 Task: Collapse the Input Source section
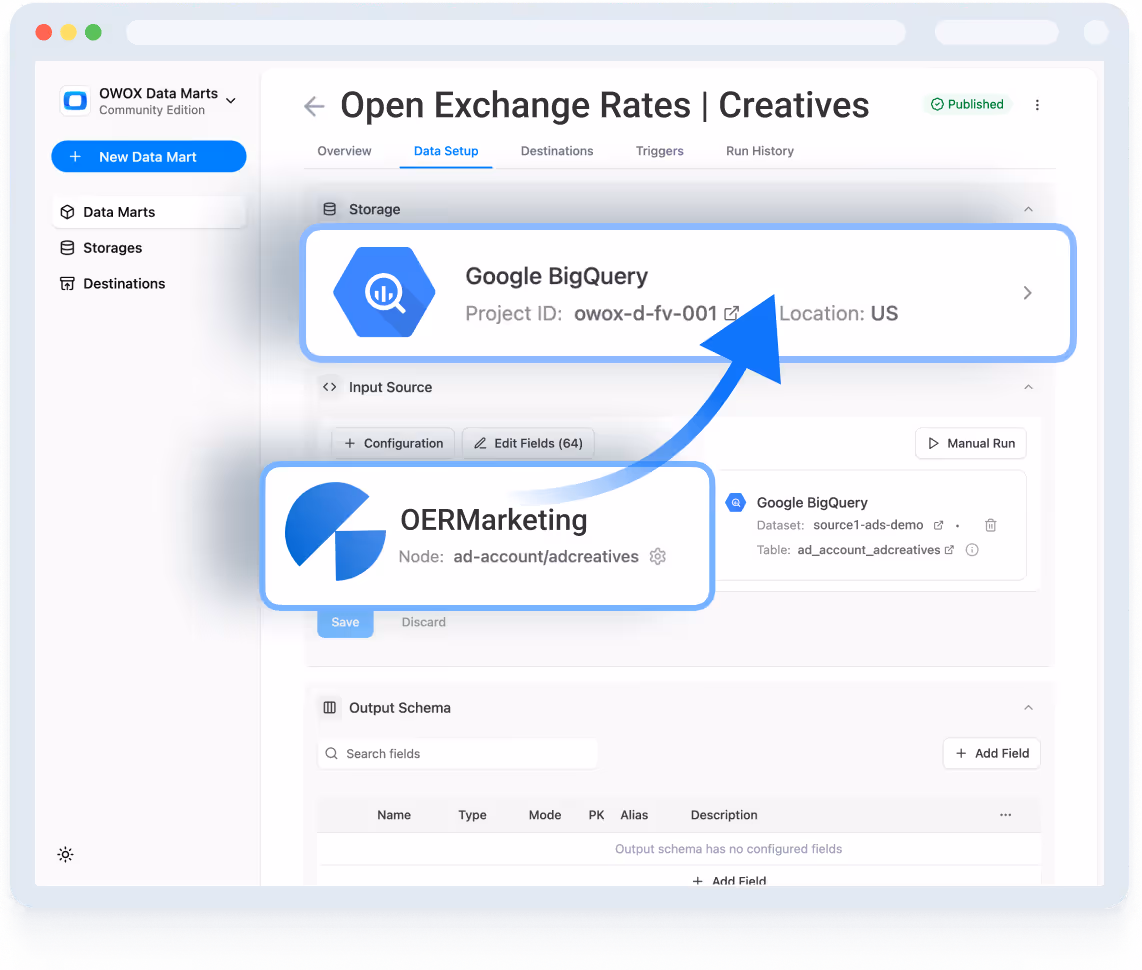[x=1028, y=387]
